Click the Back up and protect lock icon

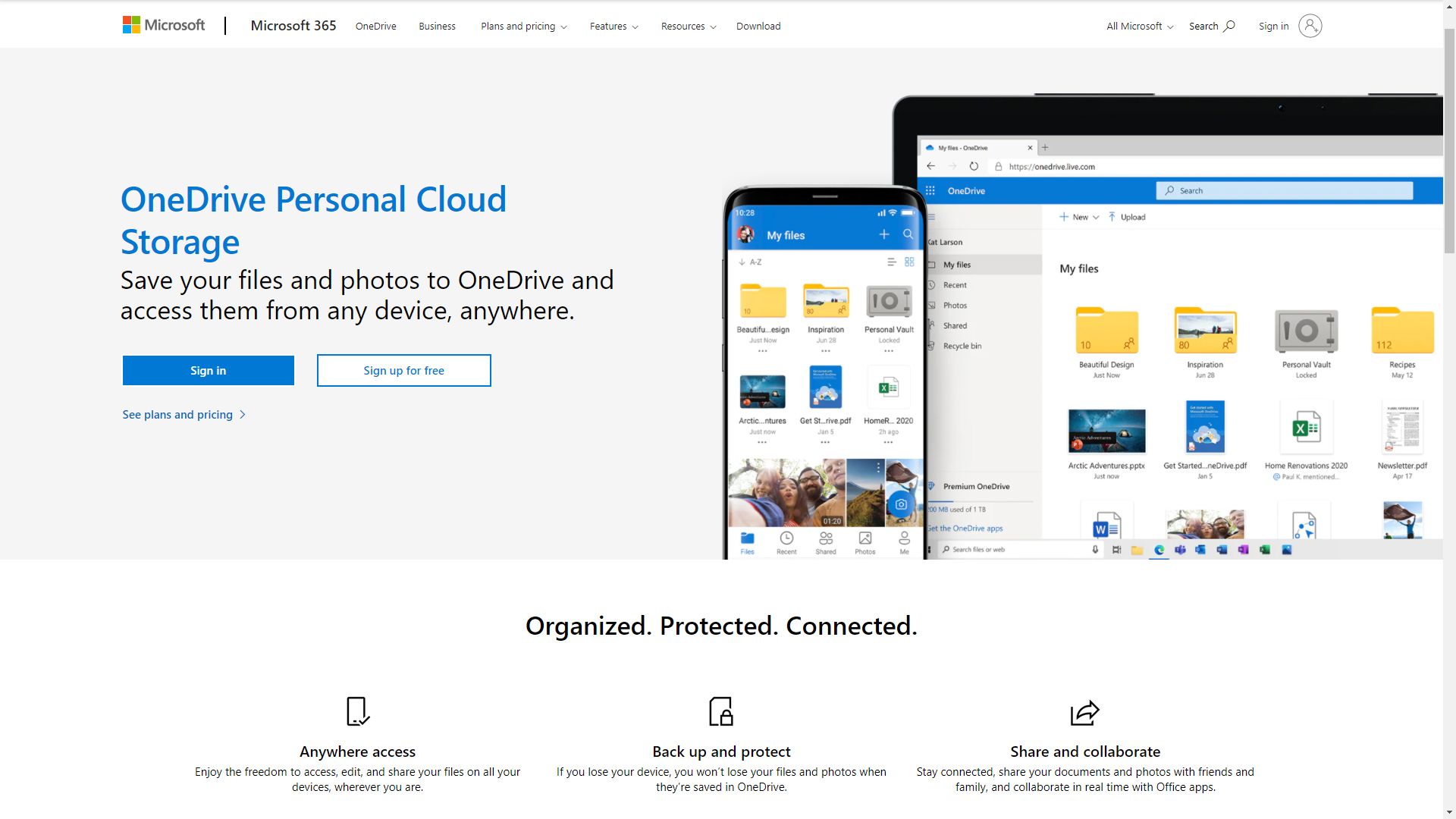pos(721,711)
